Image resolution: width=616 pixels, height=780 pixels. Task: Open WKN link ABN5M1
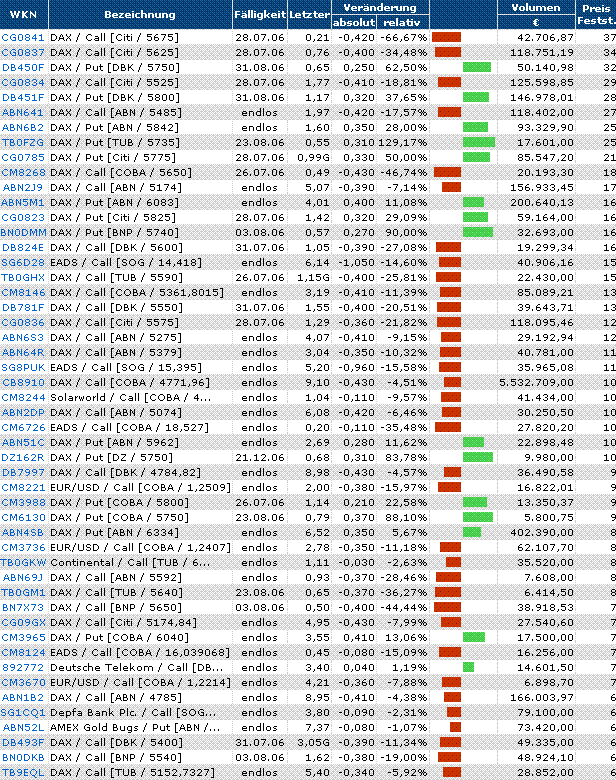pos(23,202)
